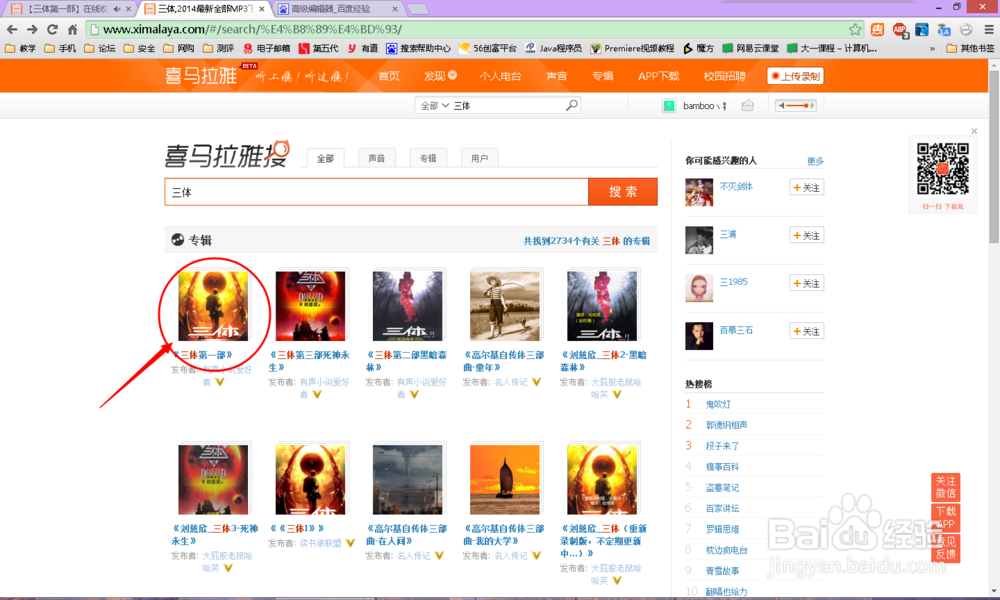Image resolution: width=1000 pixels, height=600 pixels.
Task: Open the browser home page icon
Action: 72,29
